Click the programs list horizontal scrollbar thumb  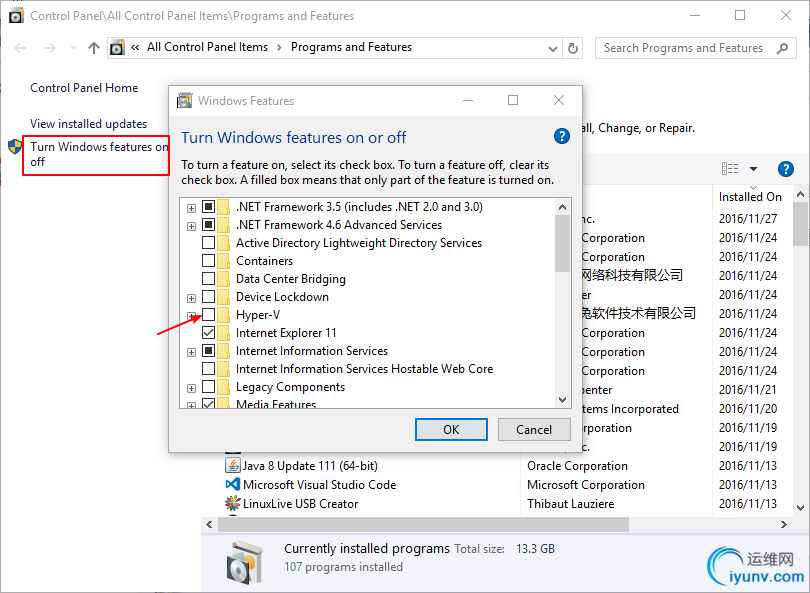point(424,524)
